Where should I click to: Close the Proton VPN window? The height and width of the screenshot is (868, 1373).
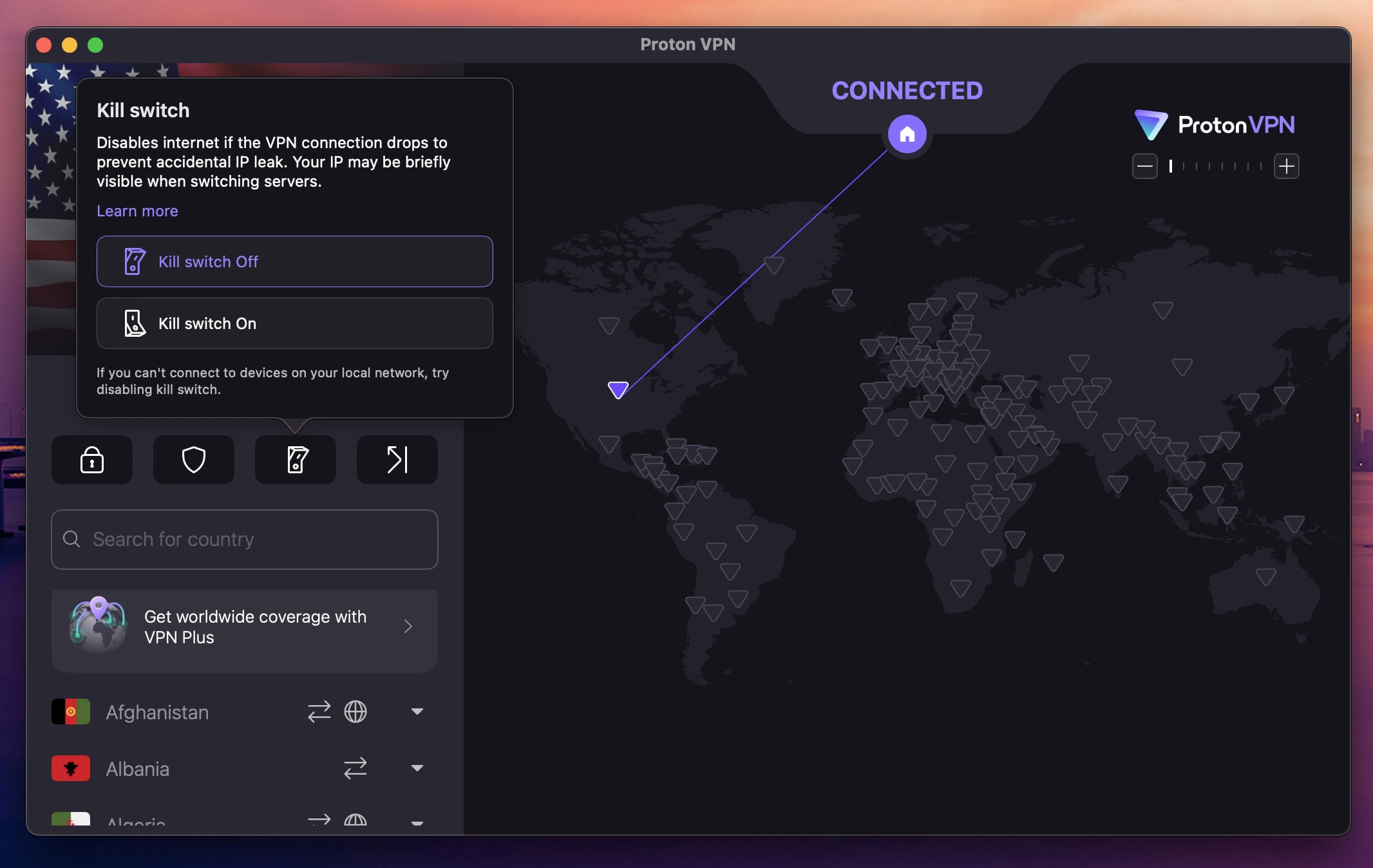point(44,44)
